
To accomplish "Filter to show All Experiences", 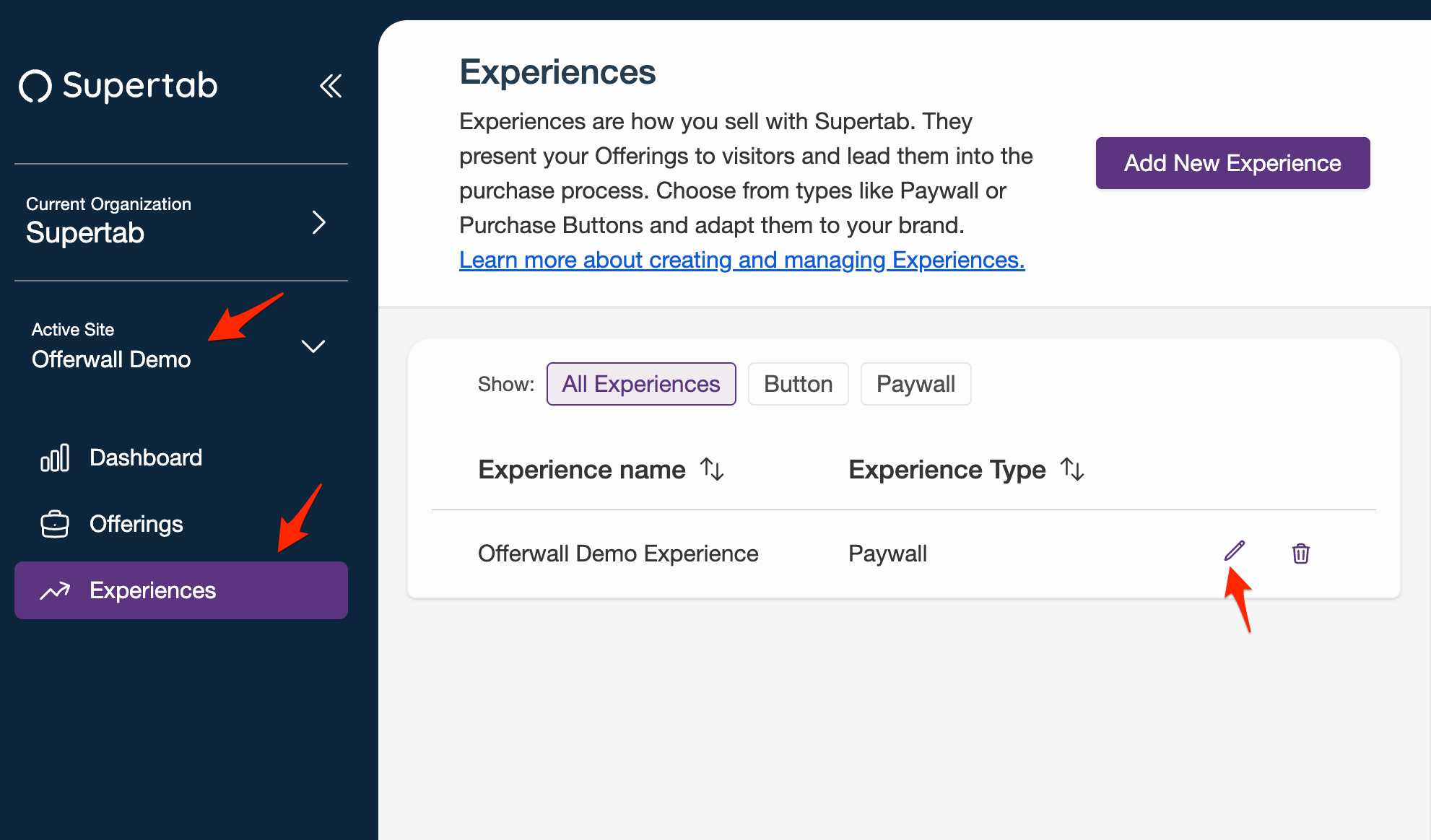I will pyautogui.click(x=641, y=384).
